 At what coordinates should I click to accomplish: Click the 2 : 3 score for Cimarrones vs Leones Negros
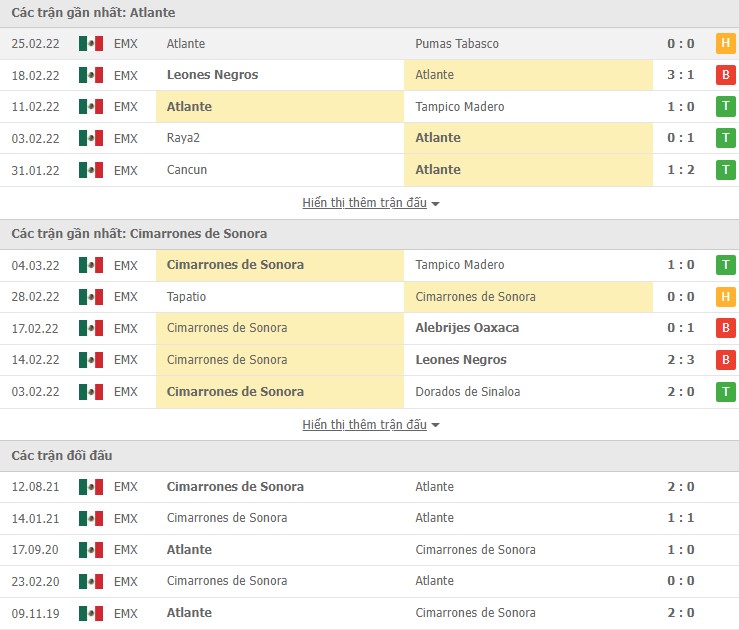(x=680, y=360)
